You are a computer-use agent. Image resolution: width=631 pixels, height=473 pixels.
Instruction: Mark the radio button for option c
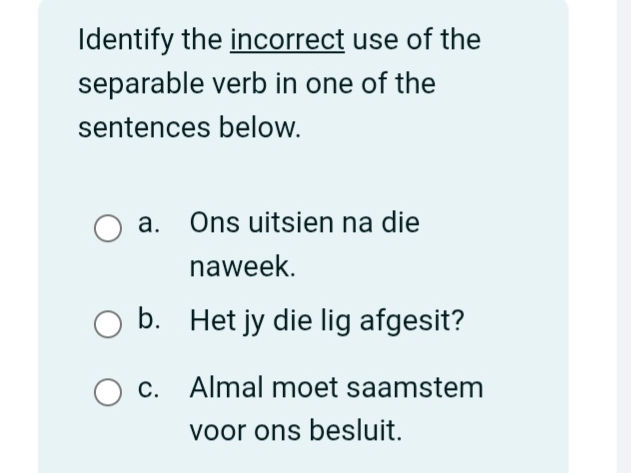click(108, 391)
